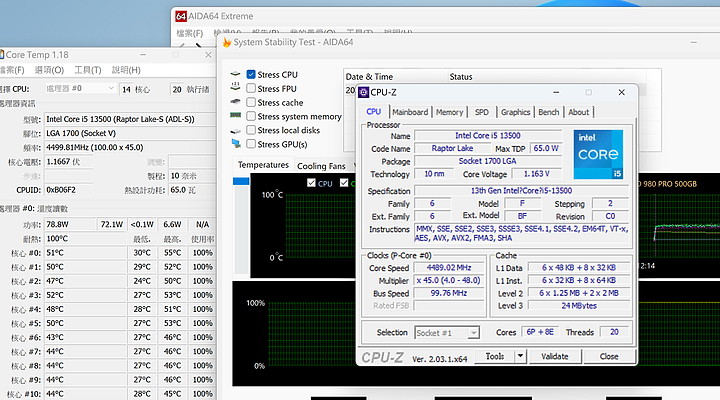The height and width of the screenshot is (400, 720).
Task: Open the About tab in CPU-Z
Action: [579, 112]
